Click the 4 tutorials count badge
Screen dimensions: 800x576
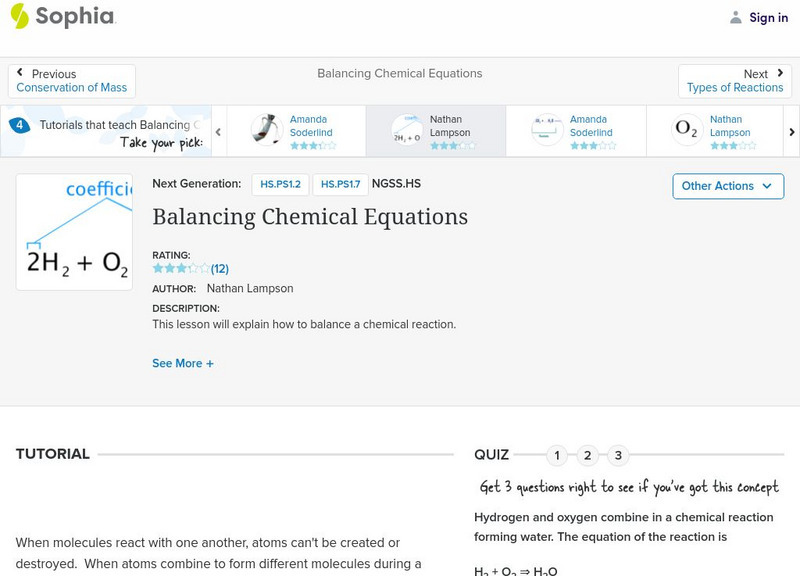point(19,126)
